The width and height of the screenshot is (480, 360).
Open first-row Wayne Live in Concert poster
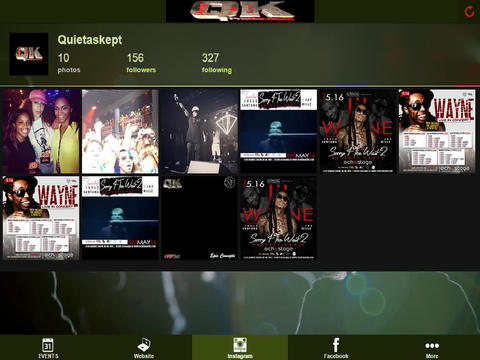tap(437, 131)
